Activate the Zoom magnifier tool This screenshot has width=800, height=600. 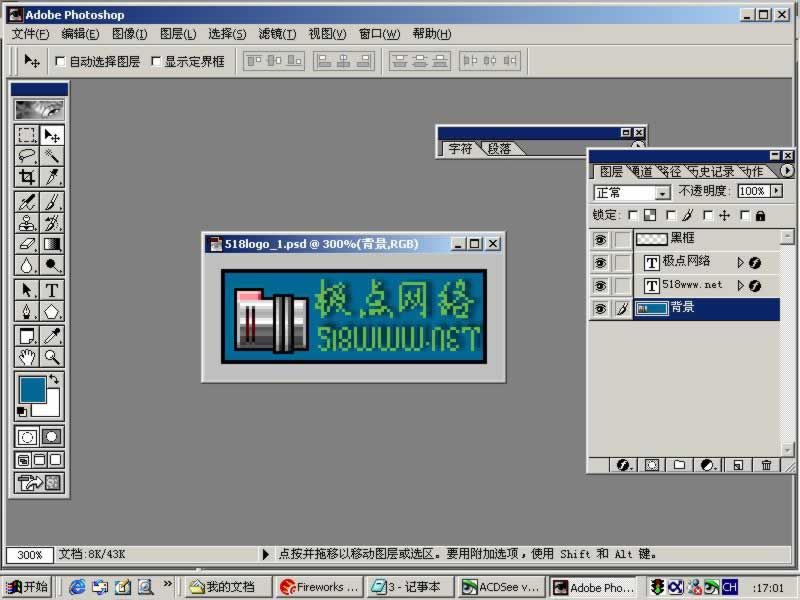(52, 357)
